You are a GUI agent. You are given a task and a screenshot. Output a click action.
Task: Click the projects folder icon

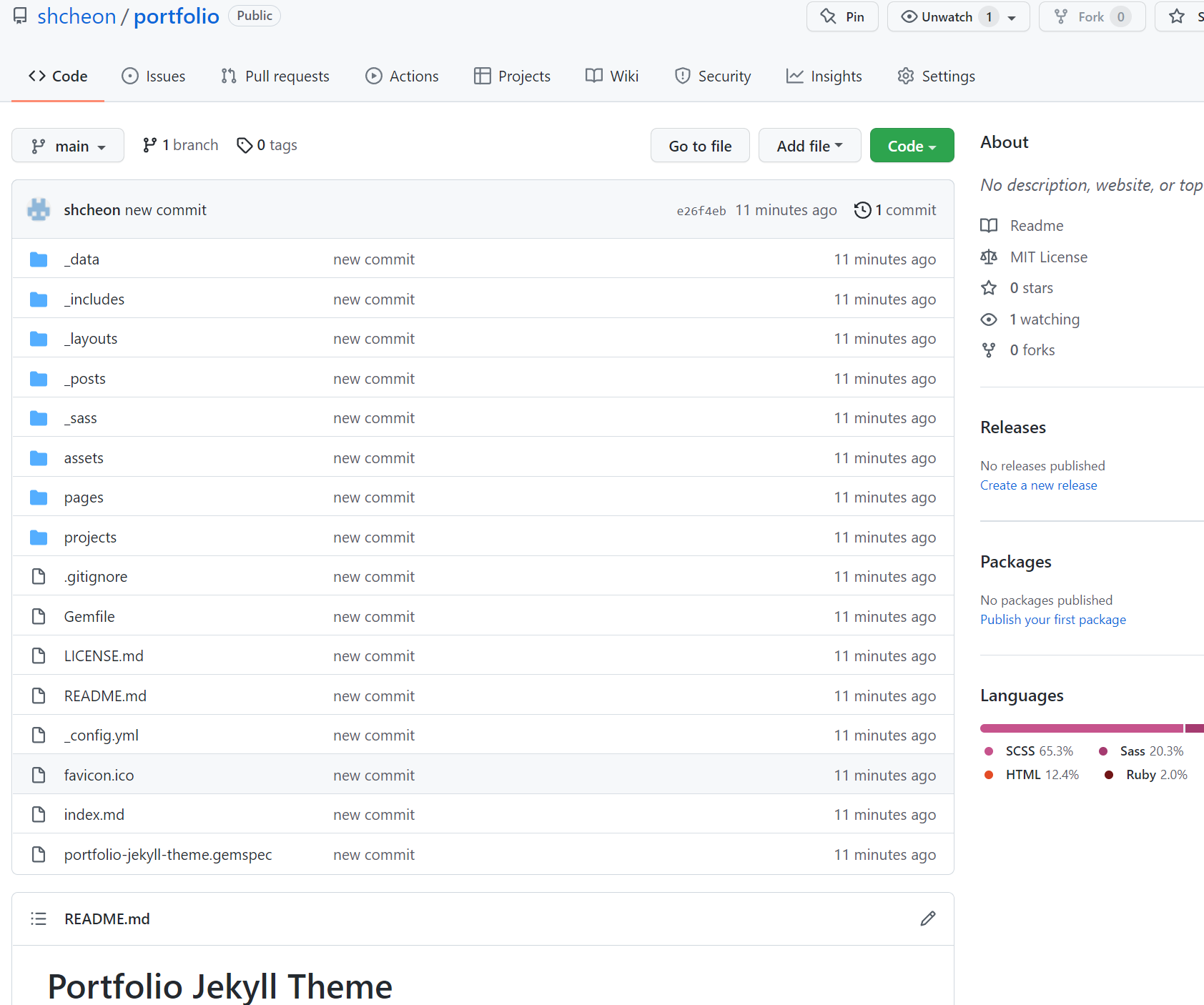click(x=39, y=538)
